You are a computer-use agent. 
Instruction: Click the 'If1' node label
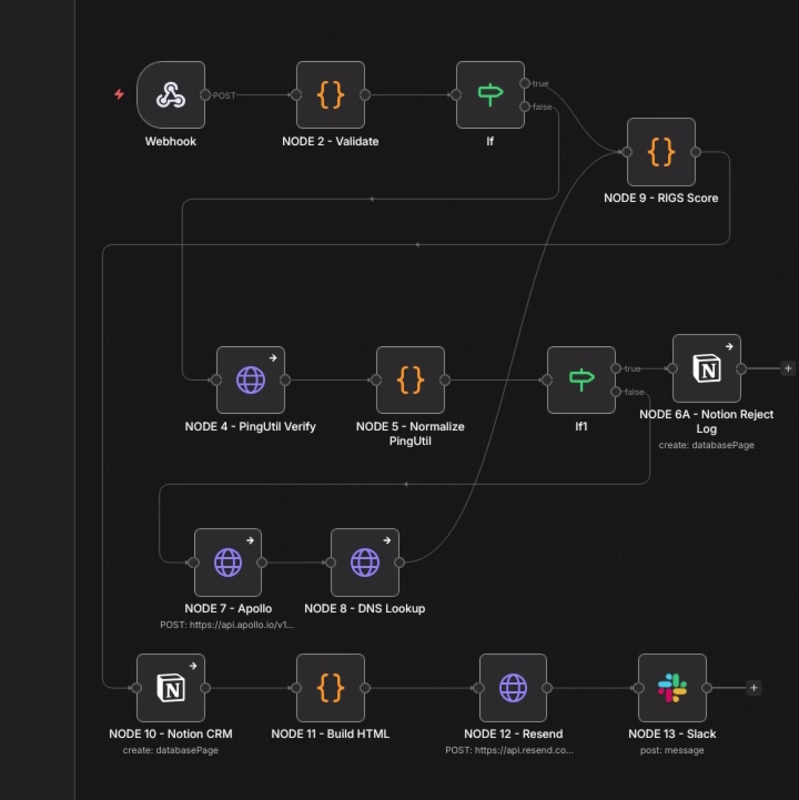[581, 427]
